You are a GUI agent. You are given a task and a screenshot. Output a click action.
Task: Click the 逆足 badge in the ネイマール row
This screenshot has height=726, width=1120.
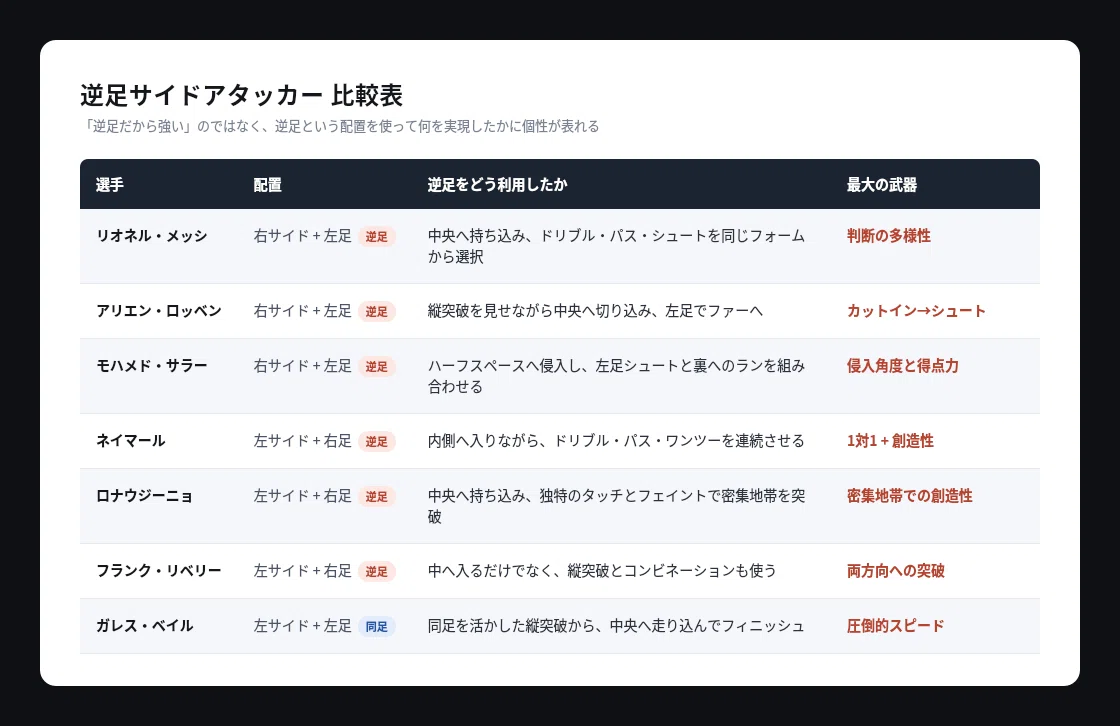[x=376, y=442]
